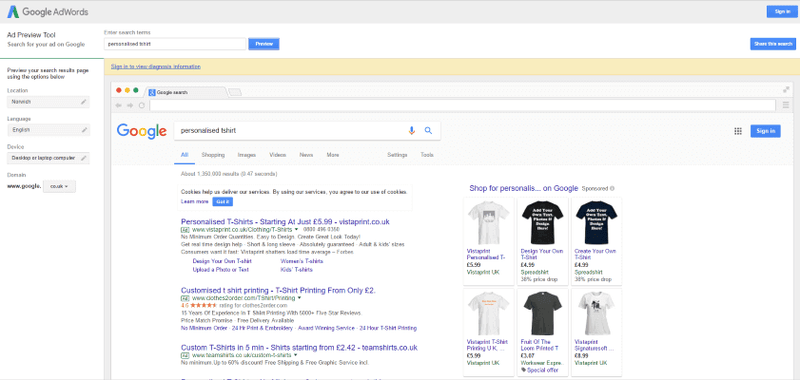800x380 pixels.
Task: Select the Images results tab
Action: point(246,155)
